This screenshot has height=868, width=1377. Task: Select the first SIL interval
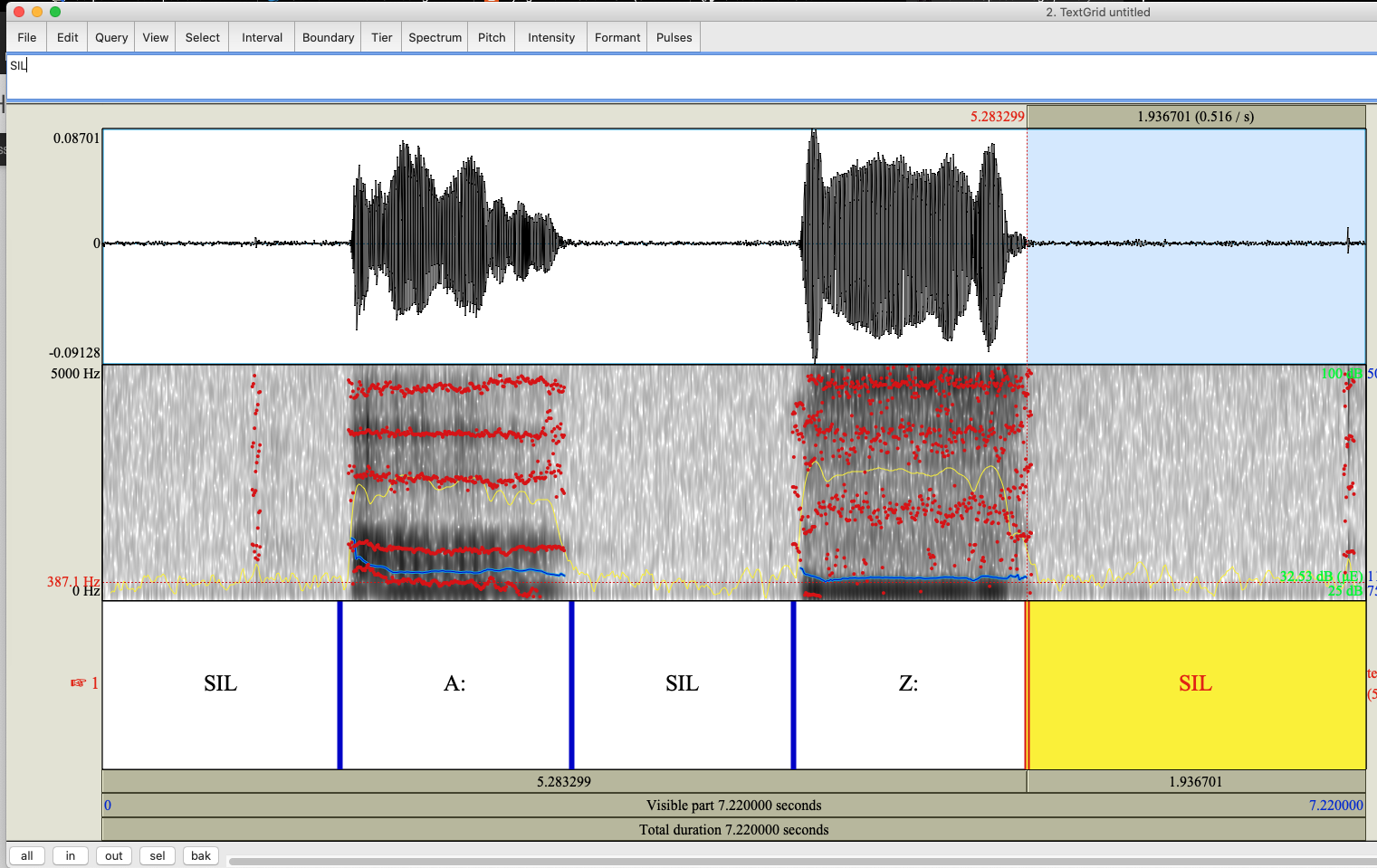click(220, 684)
